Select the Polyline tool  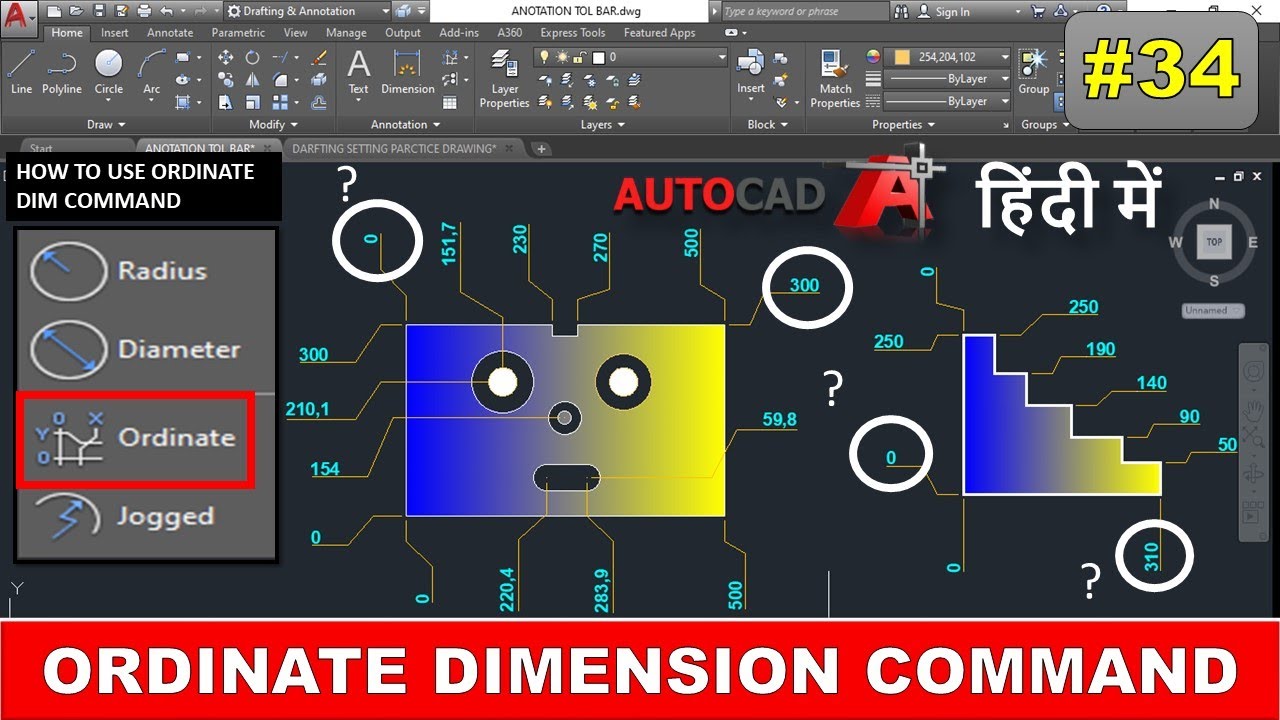click(62, 72)
